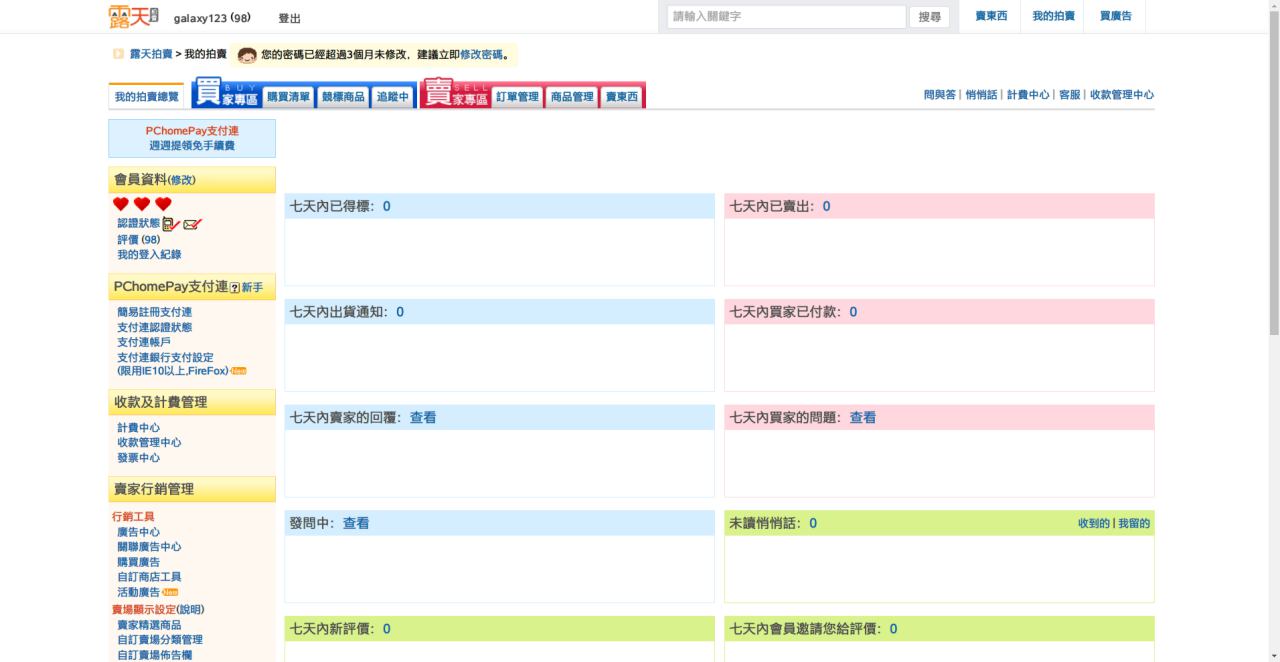This screenshot has width=1280, height=662.
Task: Open 自訂賣場分類管理
Action: point(160,640)
